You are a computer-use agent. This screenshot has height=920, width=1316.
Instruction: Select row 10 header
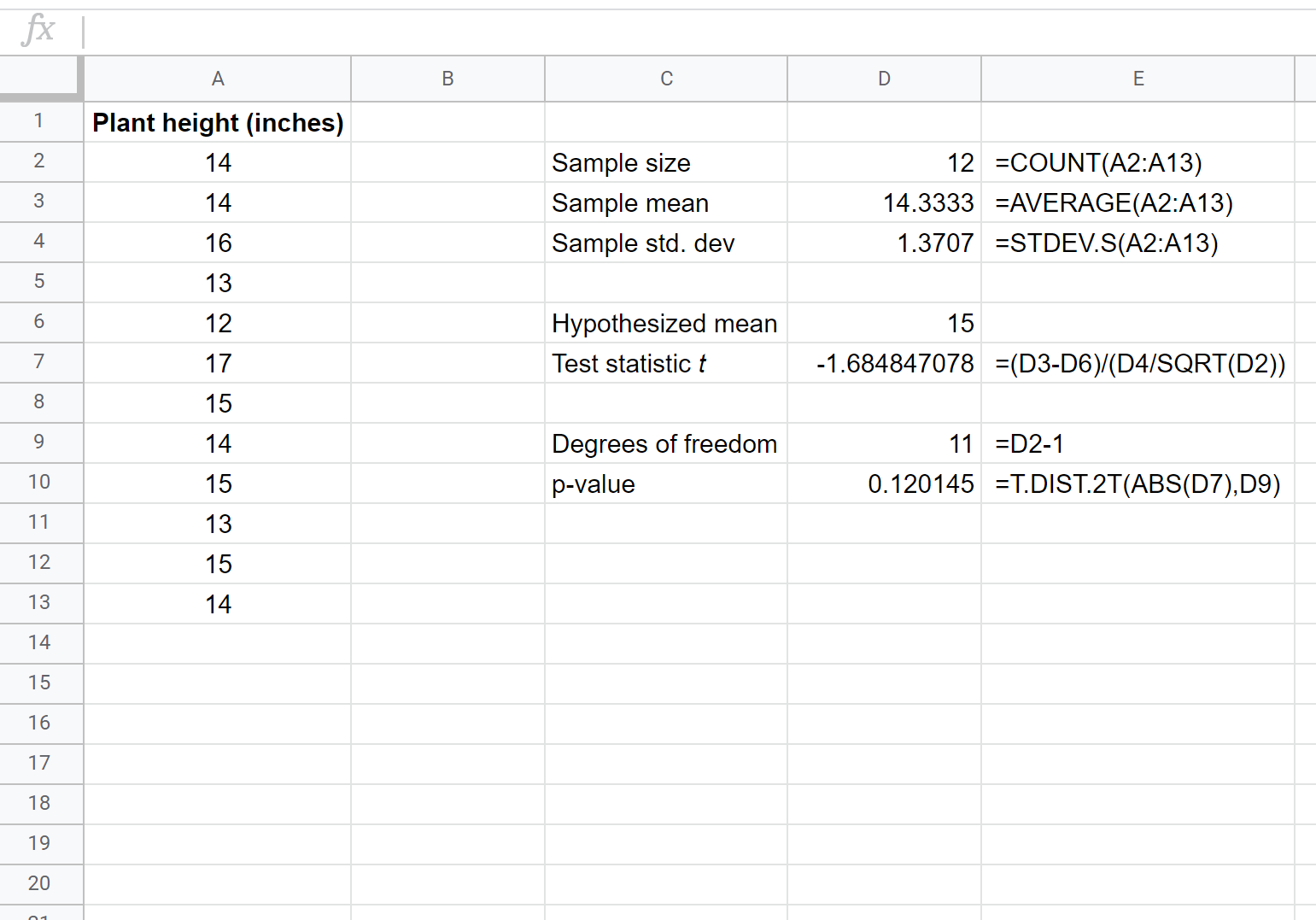pos(41,483)
